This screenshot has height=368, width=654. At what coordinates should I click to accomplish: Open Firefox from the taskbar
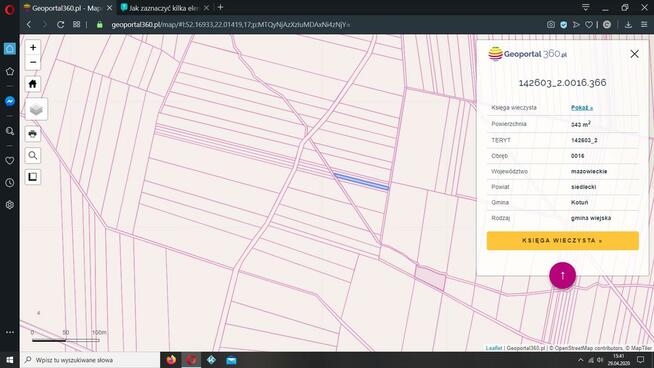coord(171,360)
